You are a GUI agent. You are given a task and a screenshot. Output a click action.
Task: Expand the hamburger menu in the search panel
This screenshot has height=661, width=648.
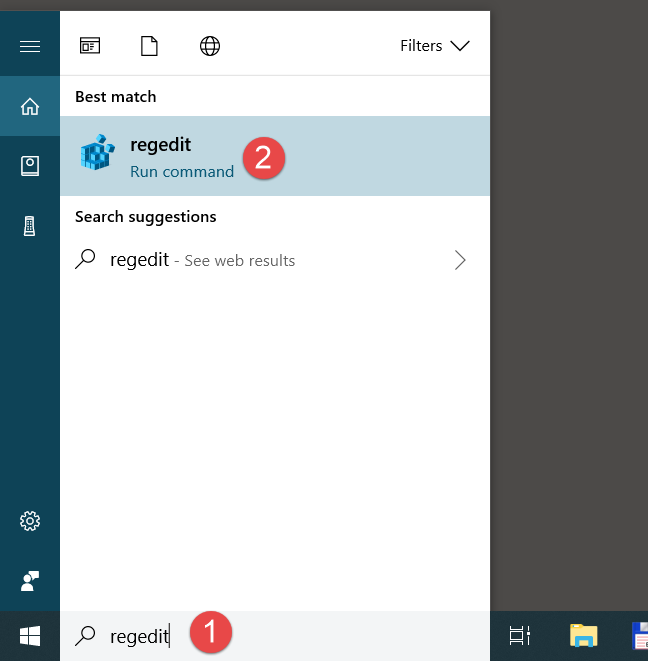point(30,46)
